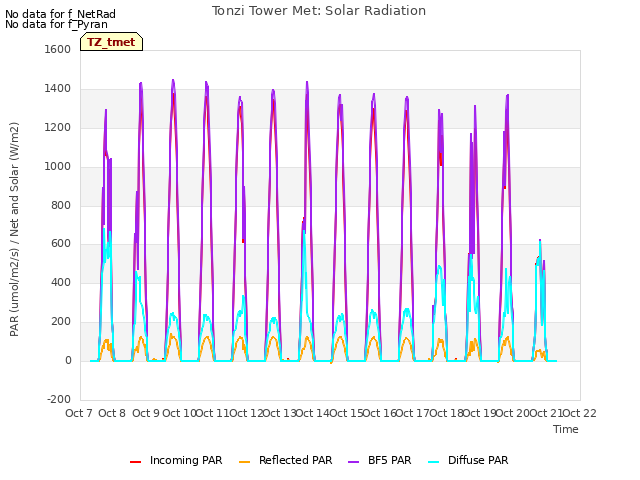Click the 1200 y-axis tick label
Image resolution: width=640 pixels, height=480 pixels.
pyautogui.click(x=58, y=128)
